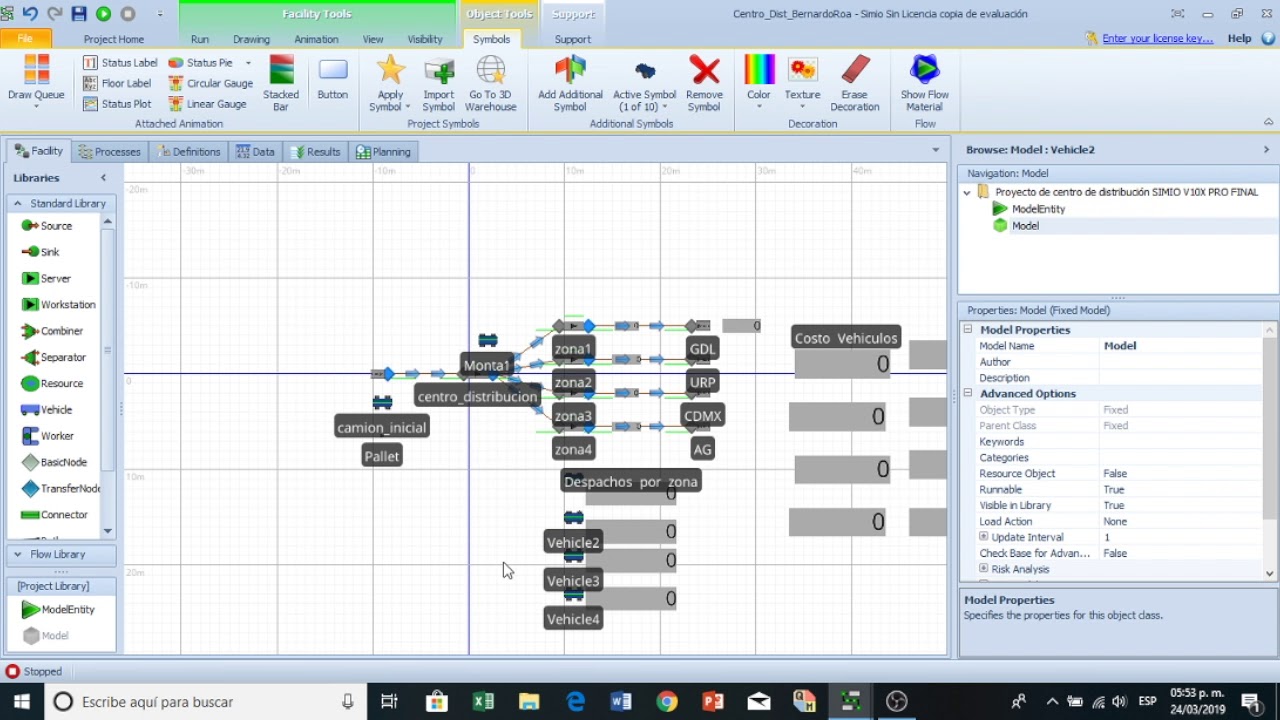Expand the Flow Library section
1280x720 pixels.
pos(17,554)
